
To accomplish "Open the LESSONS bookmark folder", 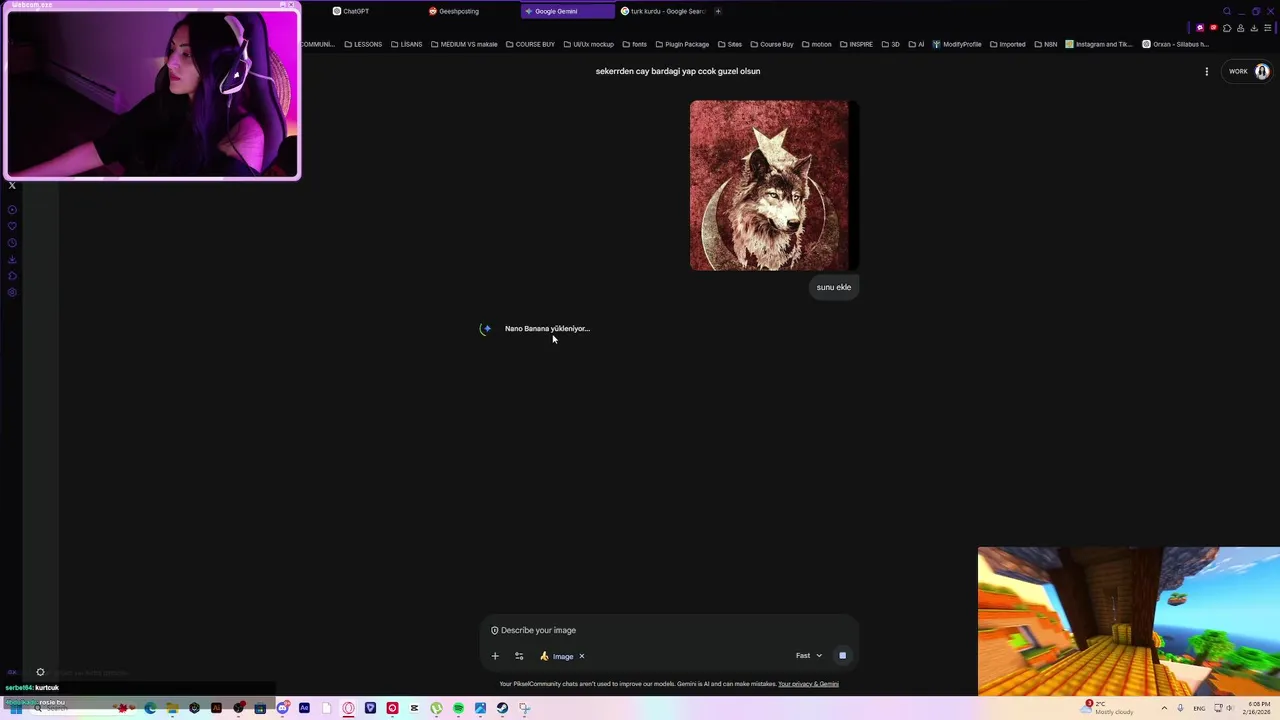I will coord(363,44).
